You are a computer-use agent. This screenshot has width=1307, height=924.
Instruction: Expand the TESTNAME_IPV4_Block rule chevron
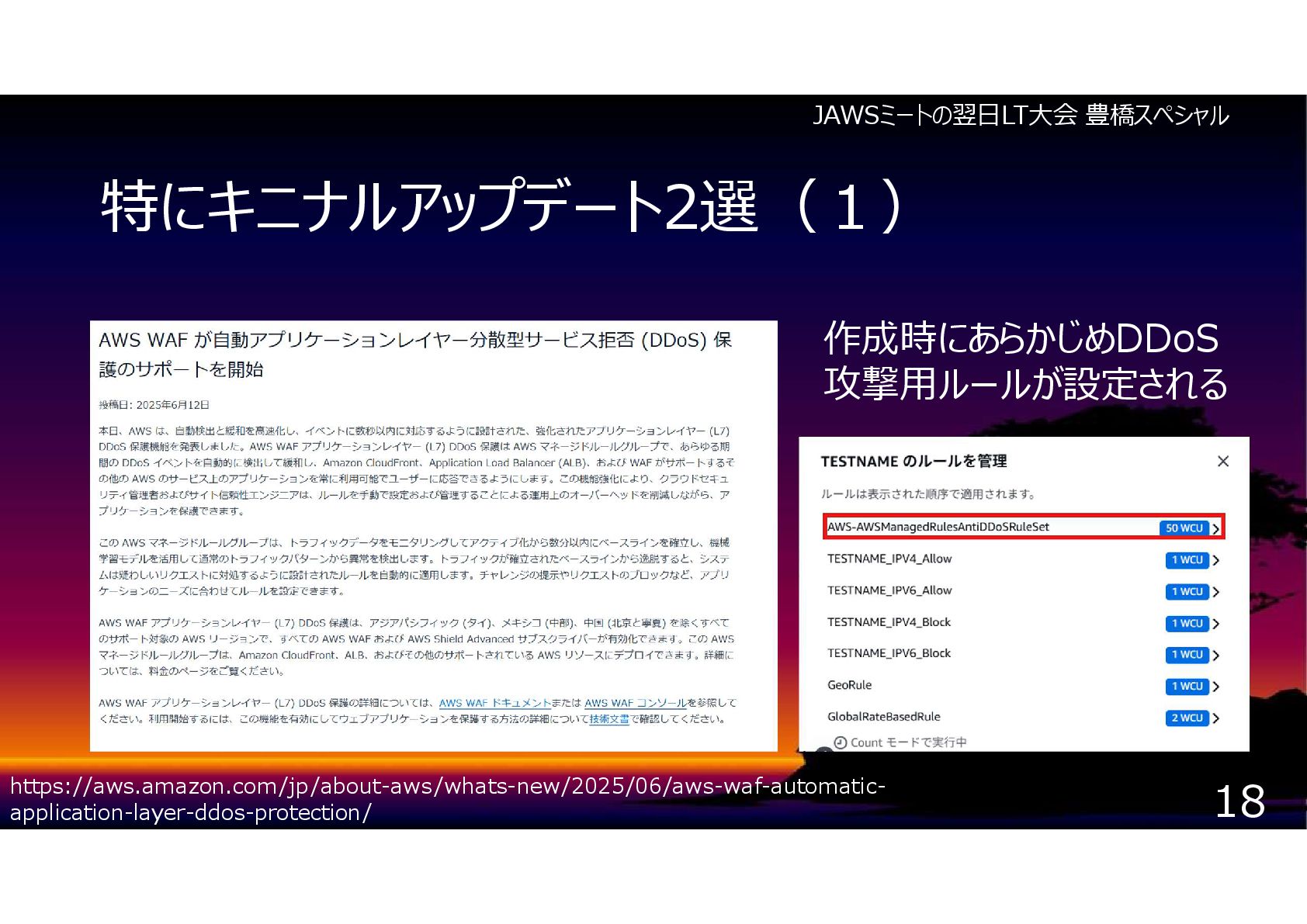pyautogui.click(x=1216, y=624)
